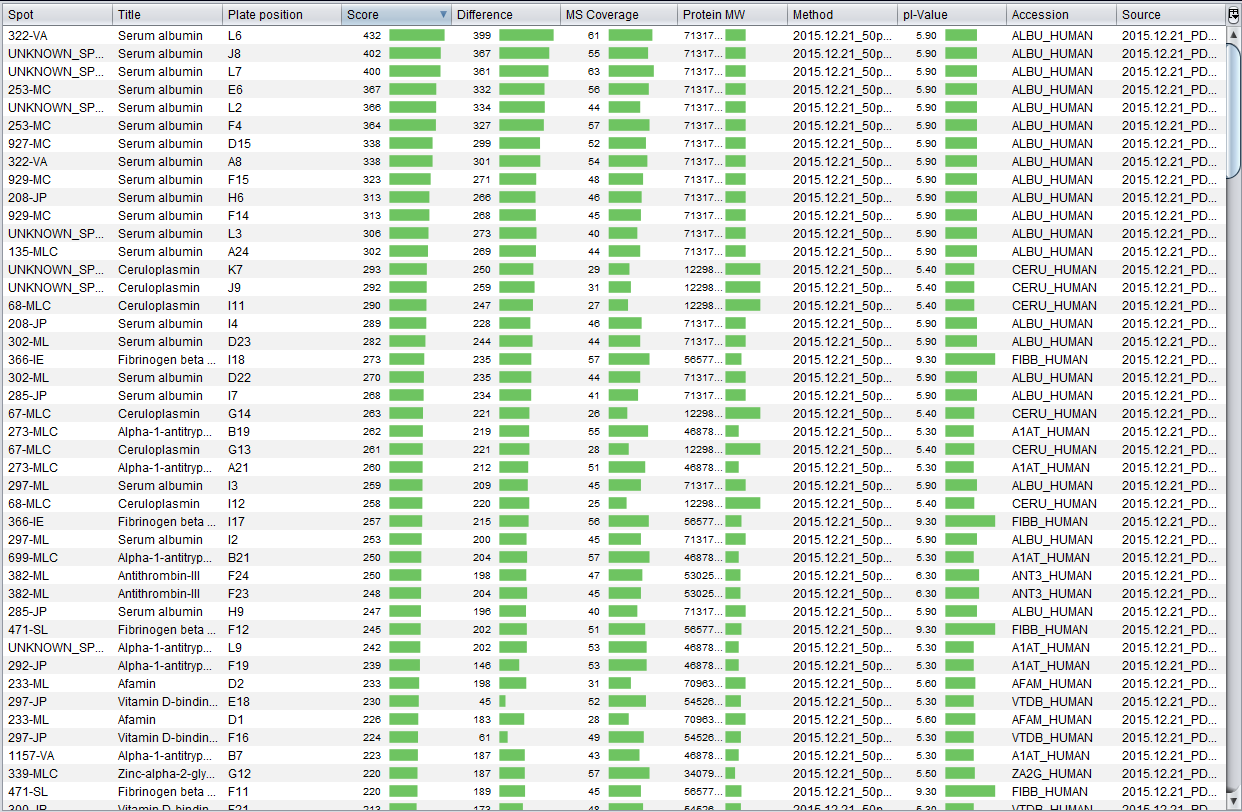Click the green Score bar for plate L6

pos(416,36)
